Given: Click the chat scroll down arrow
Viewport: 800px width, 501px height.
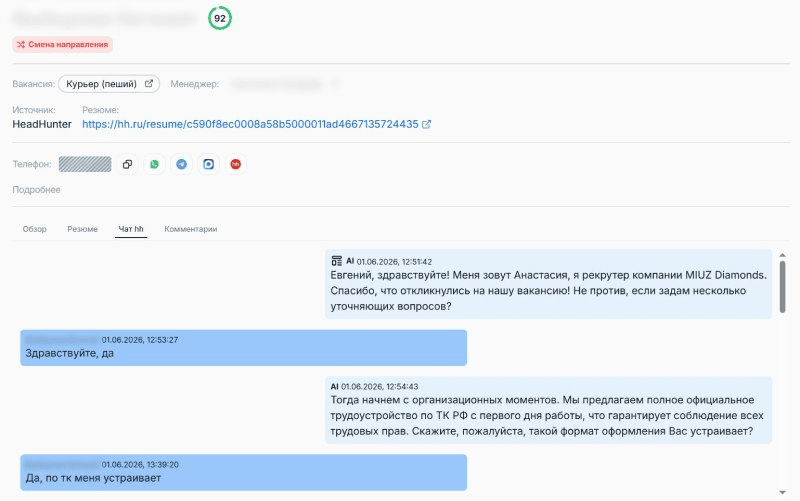Looking at the screenshot, I should (x=782, y=492).
